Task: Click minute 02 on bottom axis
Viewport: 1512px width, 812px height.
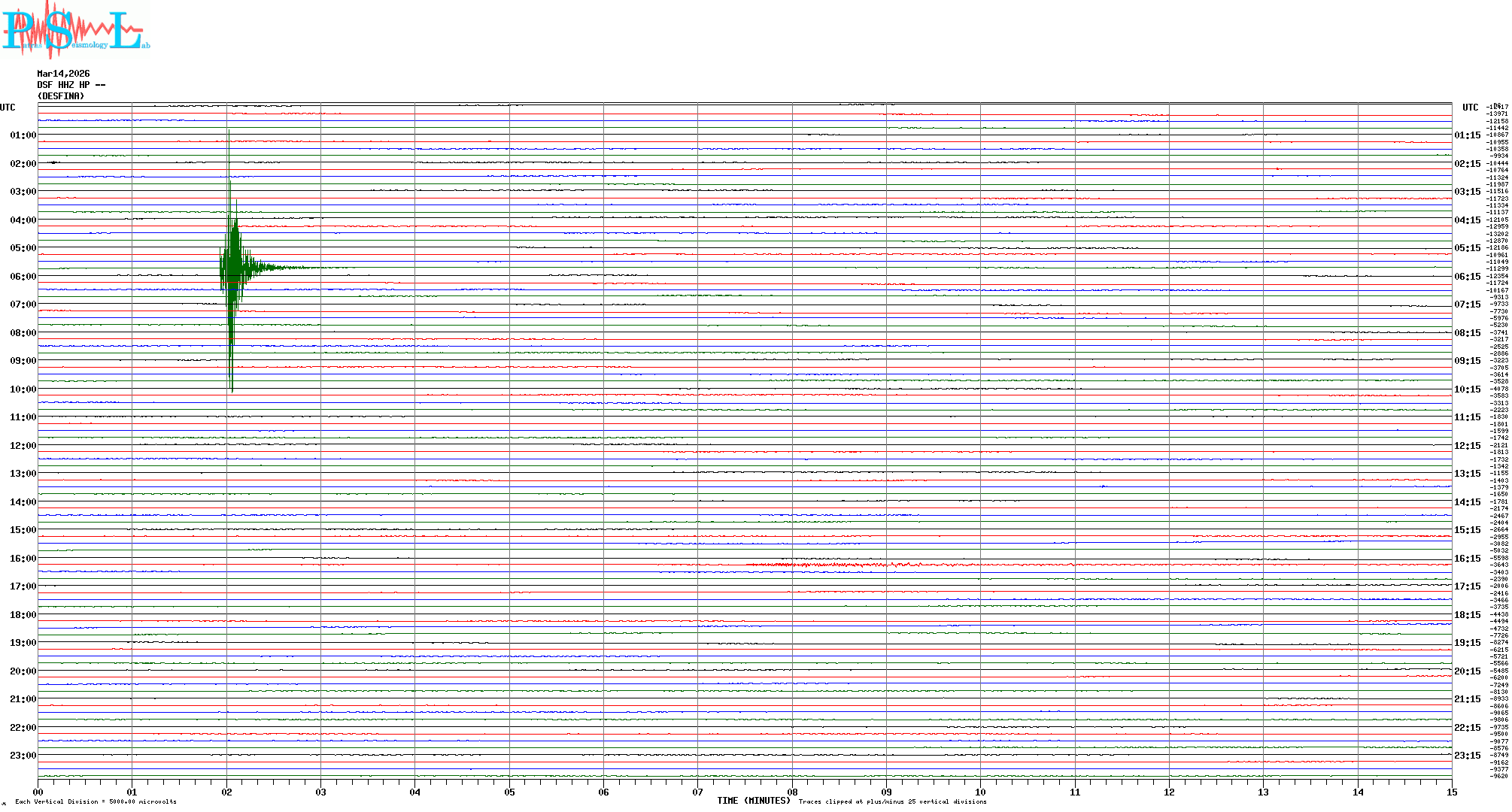Action: coord(226,792)
